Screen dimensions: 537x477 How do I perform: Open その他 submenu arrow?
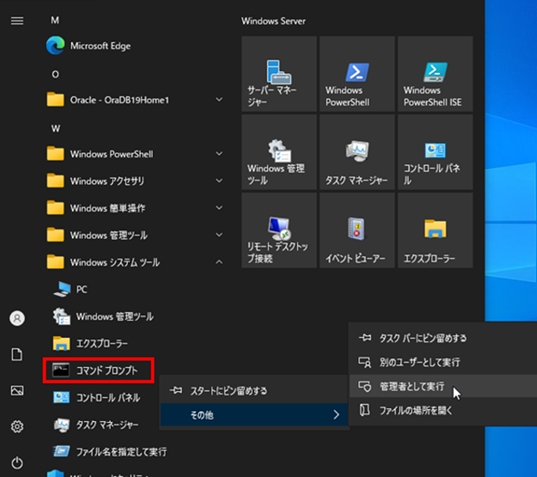coord(336,415)
